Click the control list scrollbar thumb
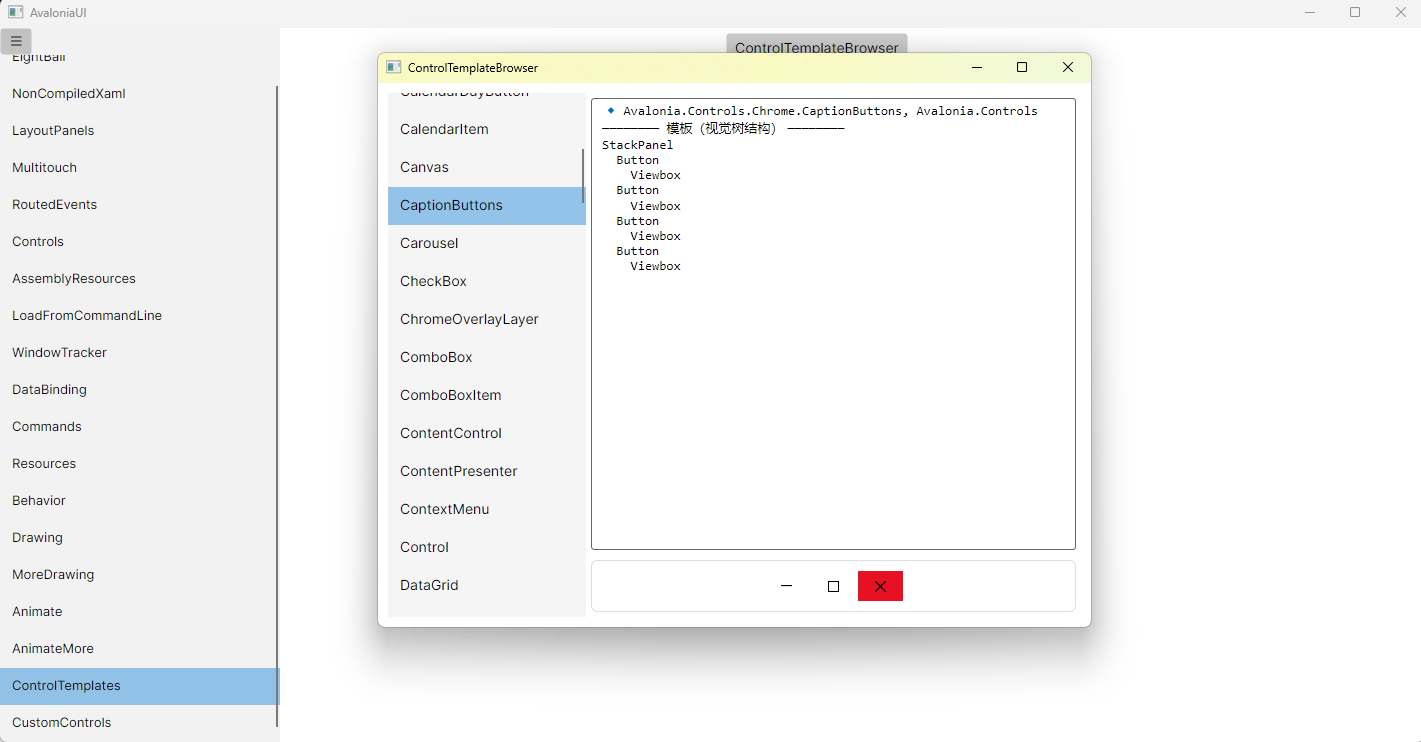 click(x=583, y=176)
